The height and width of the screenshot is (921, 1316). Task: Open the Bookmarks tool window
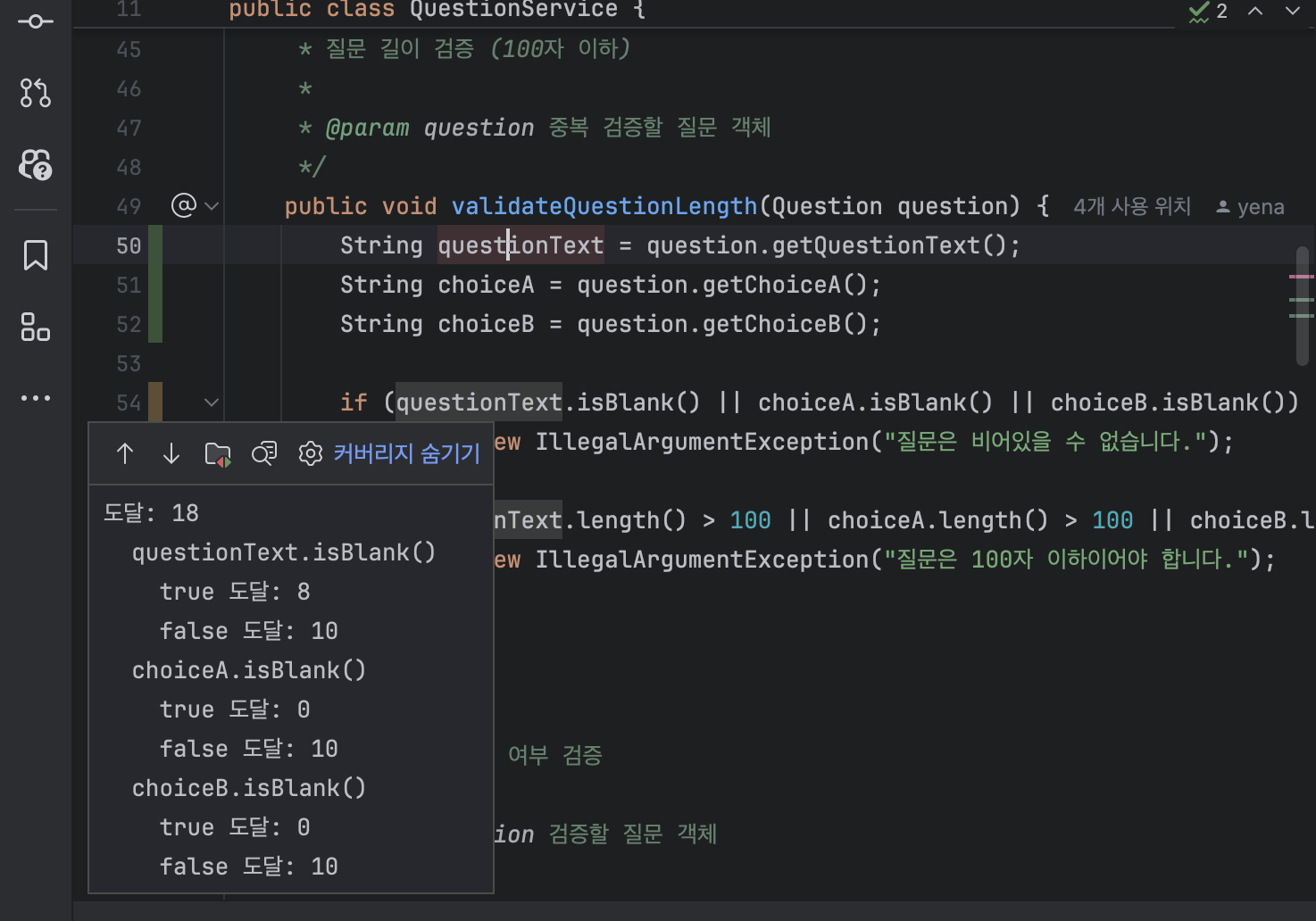(36, 255)
